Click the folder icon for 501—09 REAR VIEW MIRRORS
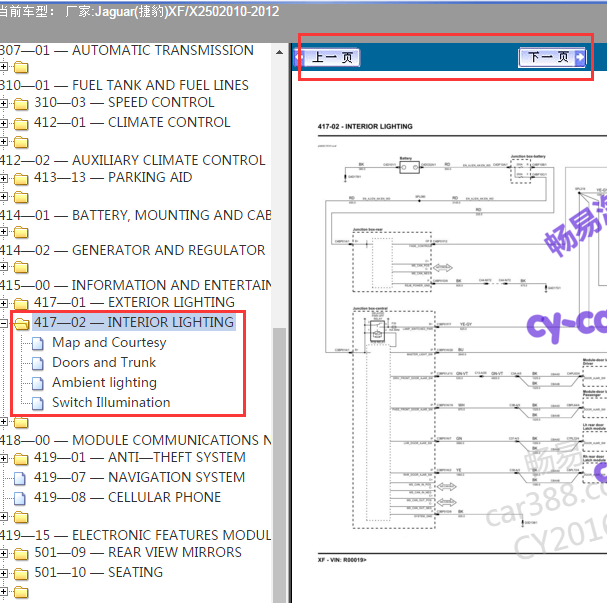Screen dimensions: 607x603 coord(21,554)
